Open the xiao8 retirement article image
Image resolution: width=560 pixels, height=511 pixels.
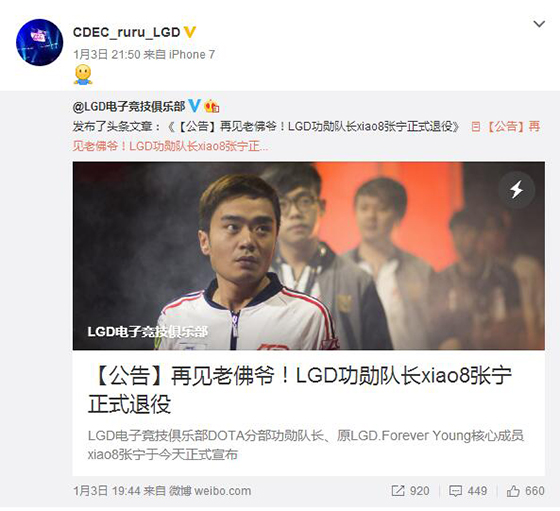309,256
